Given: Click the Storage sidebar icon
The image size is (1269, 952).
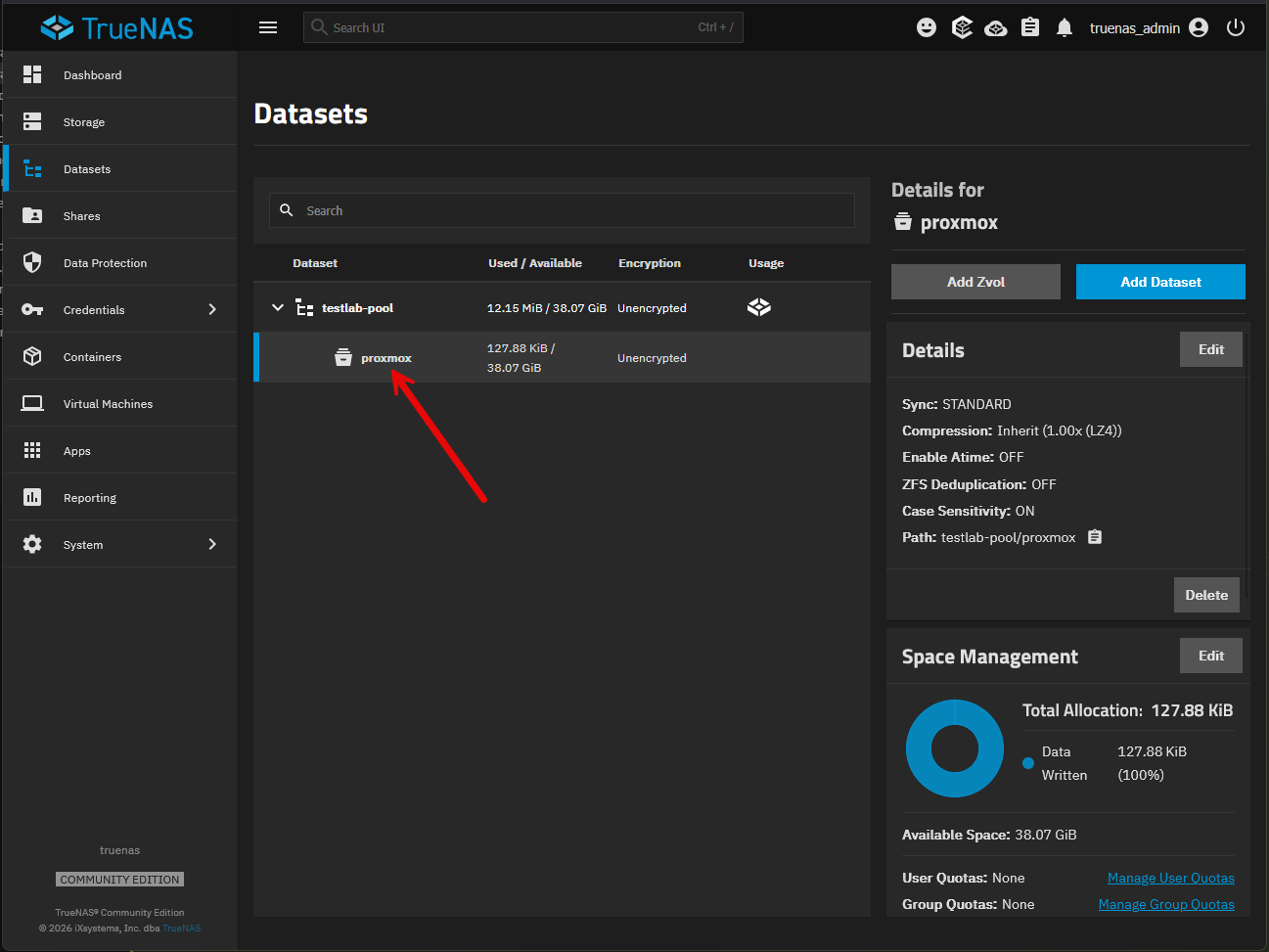Looking at the screenshot, I should coord(32,121).
